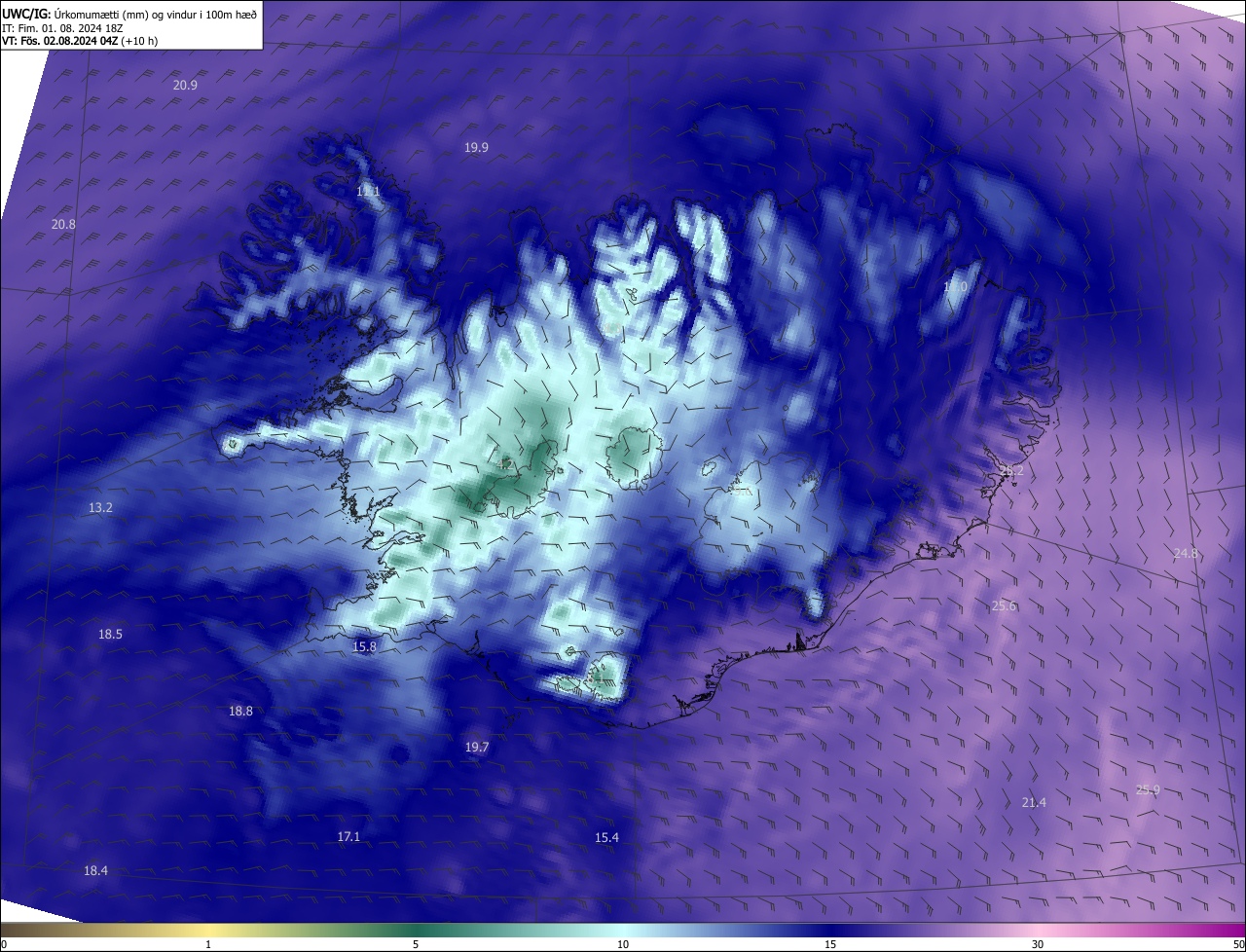Click the map value 19.7
The image size is (1246, 952).
click(x=477, y=747)
